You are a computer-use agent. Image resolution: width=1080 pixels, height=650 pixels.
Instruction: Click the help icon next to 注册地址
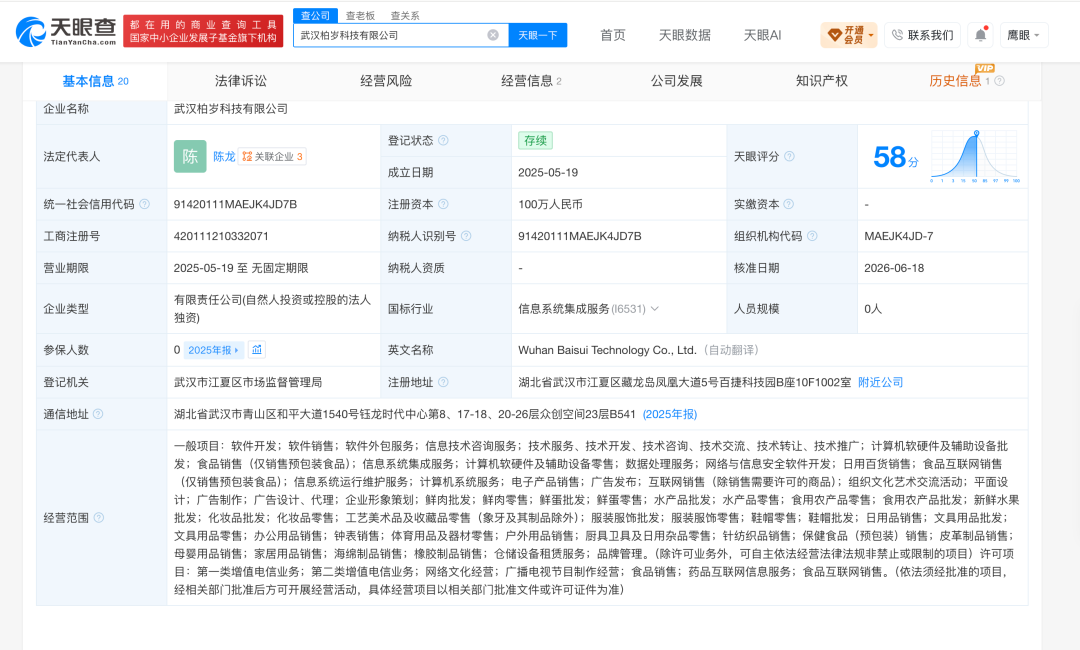coord(444,382)
